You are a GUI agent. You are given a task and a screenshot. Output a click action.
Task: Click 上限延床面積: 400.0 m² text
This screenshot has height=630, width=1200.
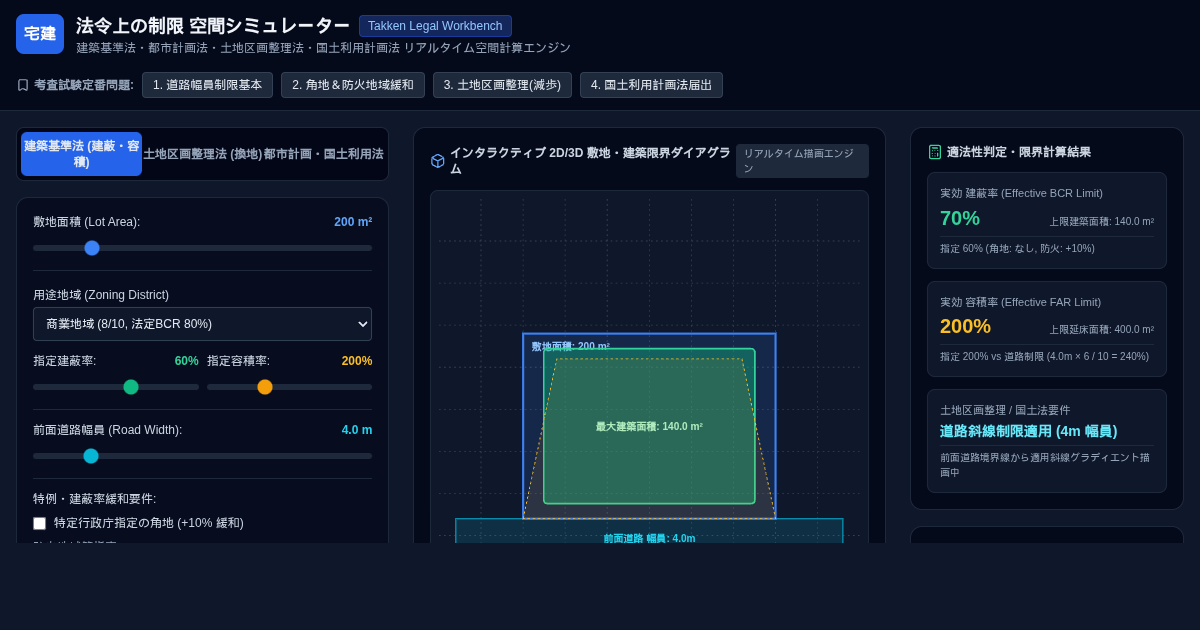pyautogui.click(x=1101, y=330)
